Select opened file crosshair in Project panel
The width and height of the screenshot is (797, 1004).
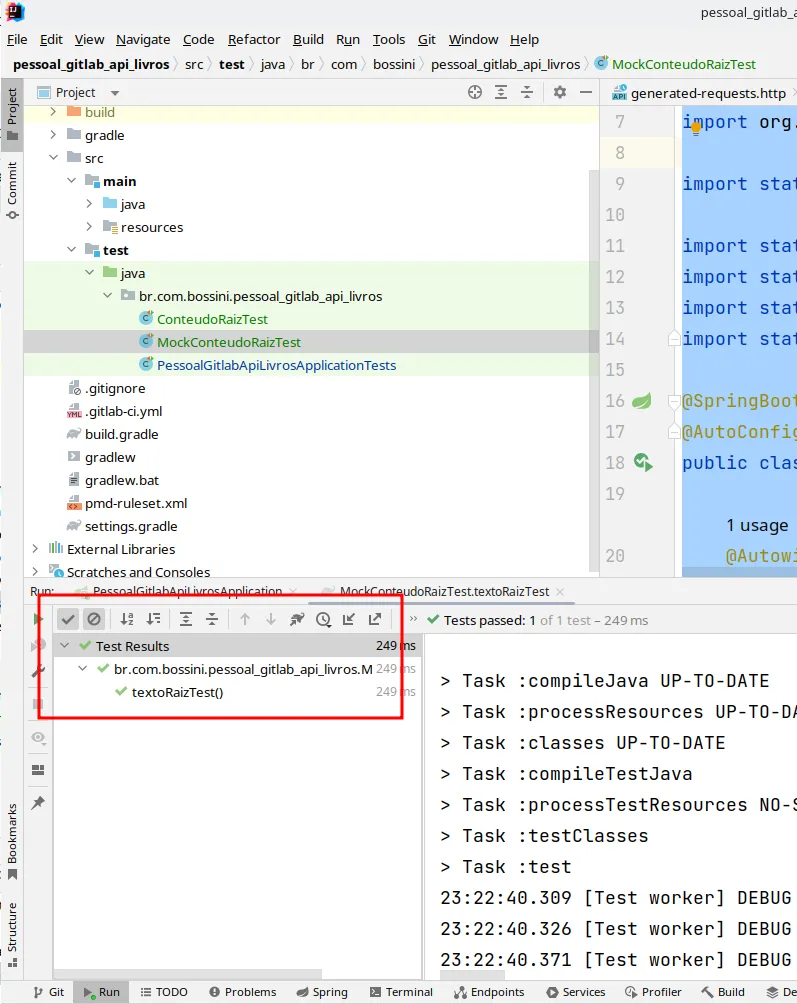coord(474,92)
